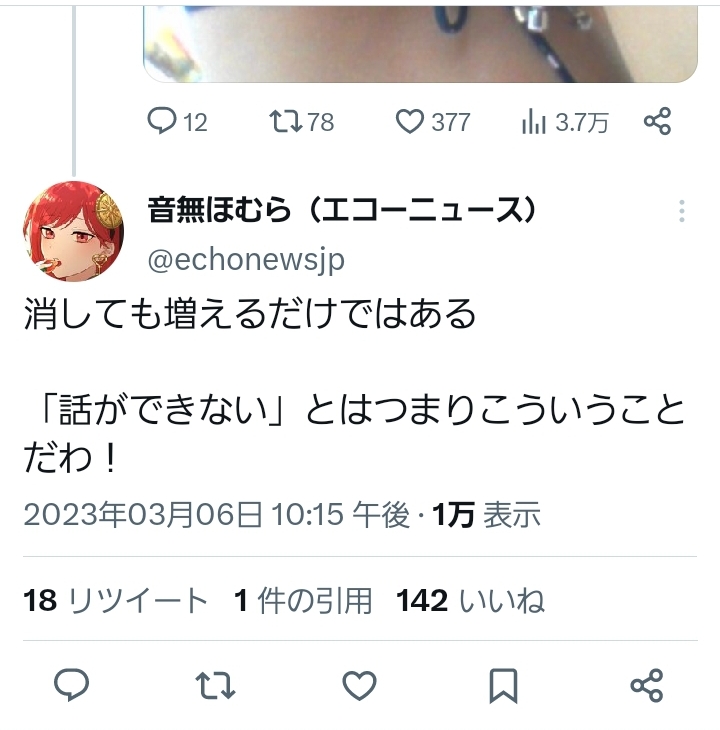
Task: View analytics showing 3.7万 impressions
Action: pos(565,122)
